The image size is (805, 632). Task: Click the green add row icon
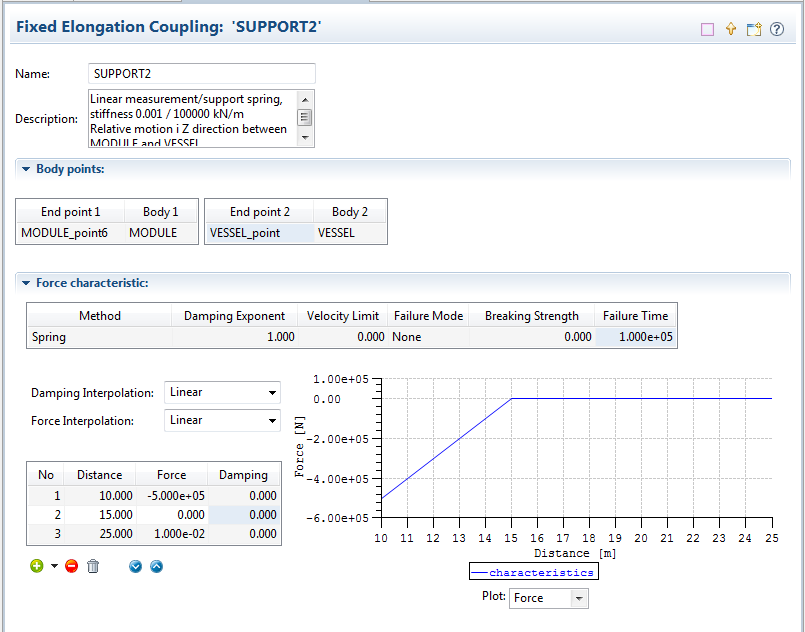pos(37,566)
